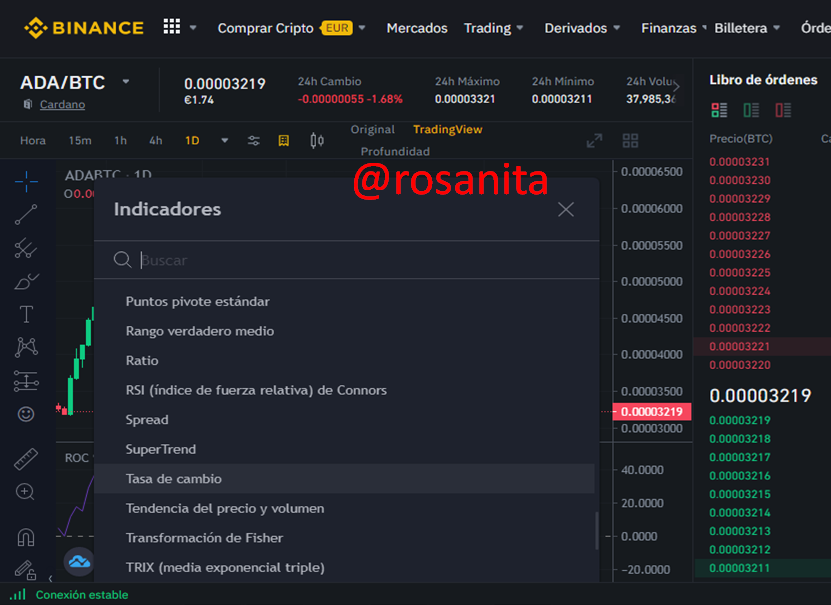This screenshot has width=831, height=605.
Task: Click the buy order price 0.00003211
Action: (739, 568)
